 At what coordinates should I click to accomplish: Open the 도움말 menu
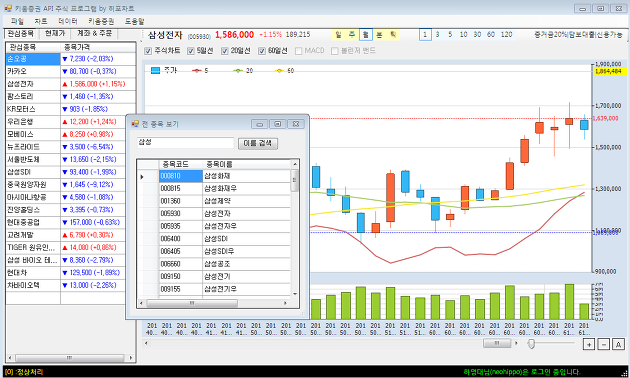click(134, 21)
